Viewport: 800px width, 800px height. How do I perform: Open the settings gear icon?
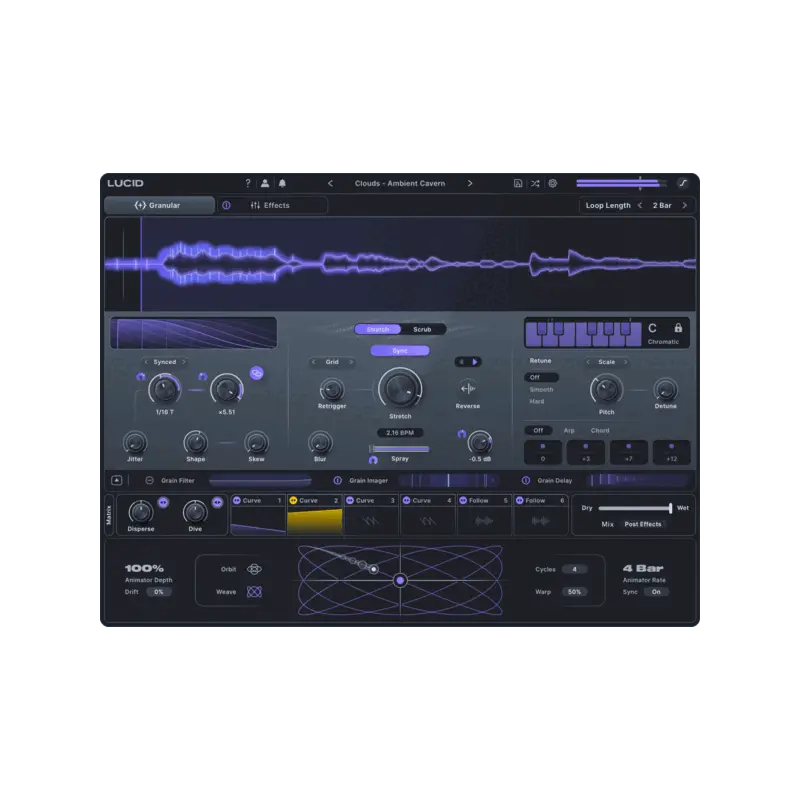click(553, 183)
